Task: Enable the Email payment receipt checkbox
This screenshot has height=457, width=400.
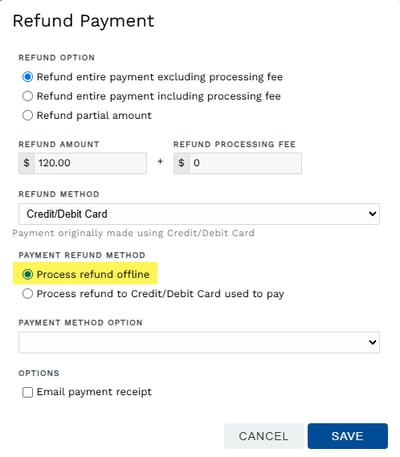Action: coord(27,392)
